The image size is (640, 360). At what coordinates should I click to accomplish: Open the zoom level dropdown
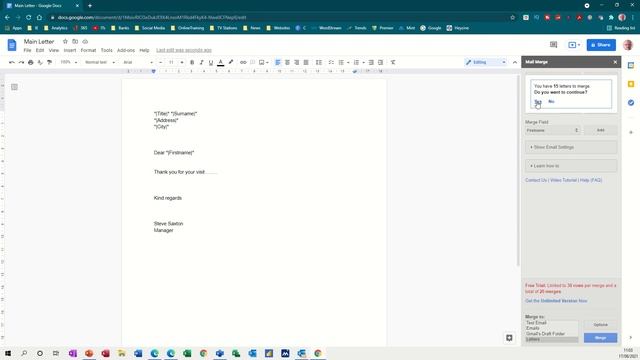click(x=69, y=62)
